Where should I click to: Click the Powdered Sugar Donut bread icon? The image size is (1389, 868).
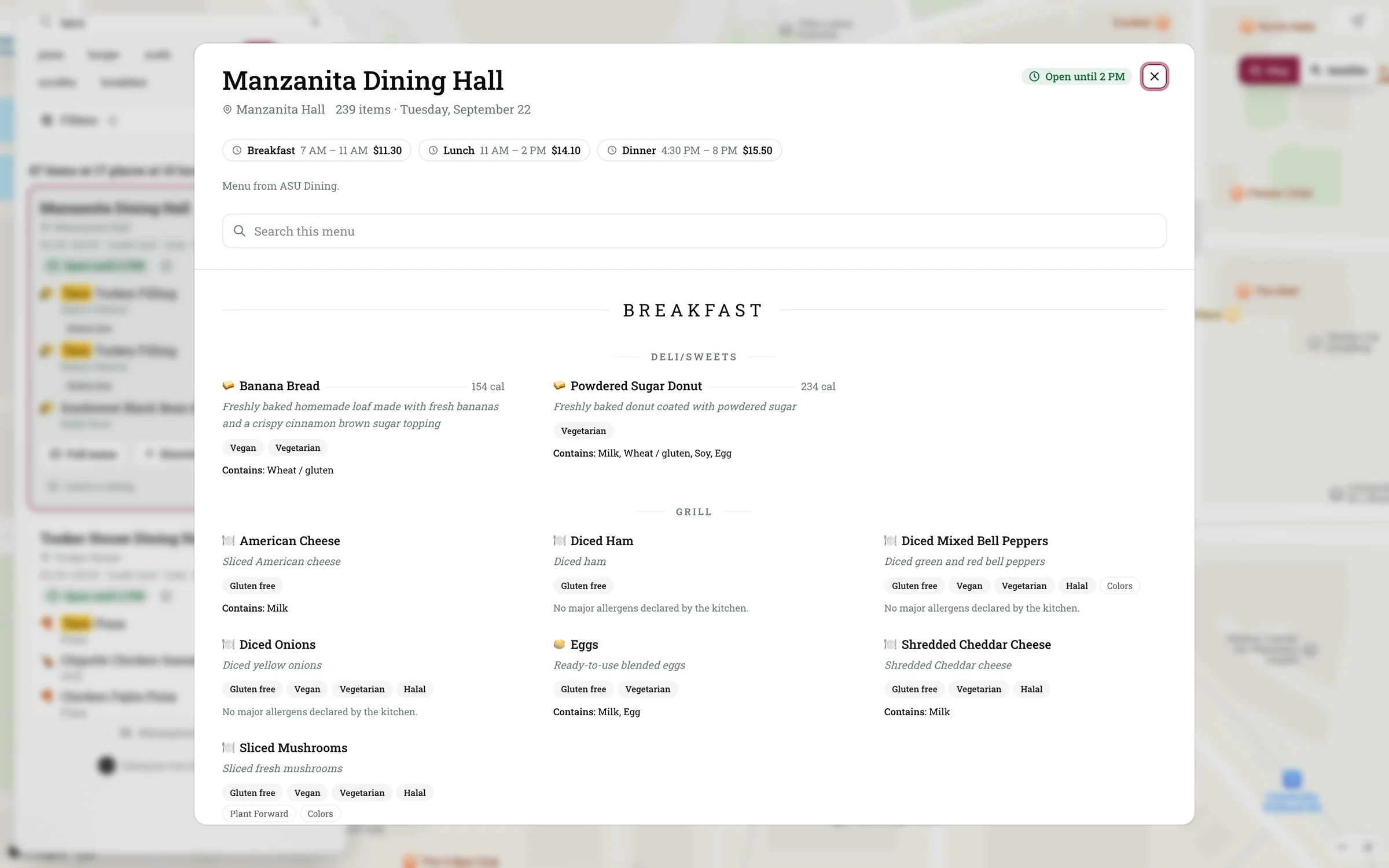(x=559, y=385)
